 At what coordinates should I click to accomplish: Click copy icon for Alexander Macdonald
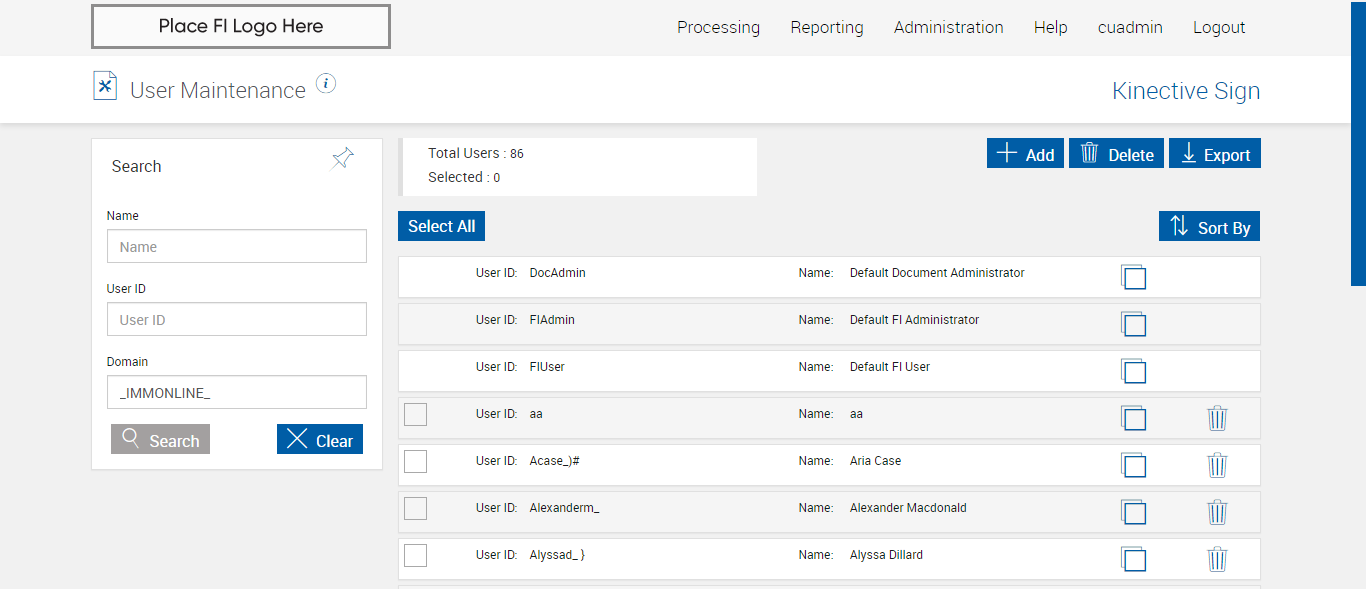coord(1133,512)
